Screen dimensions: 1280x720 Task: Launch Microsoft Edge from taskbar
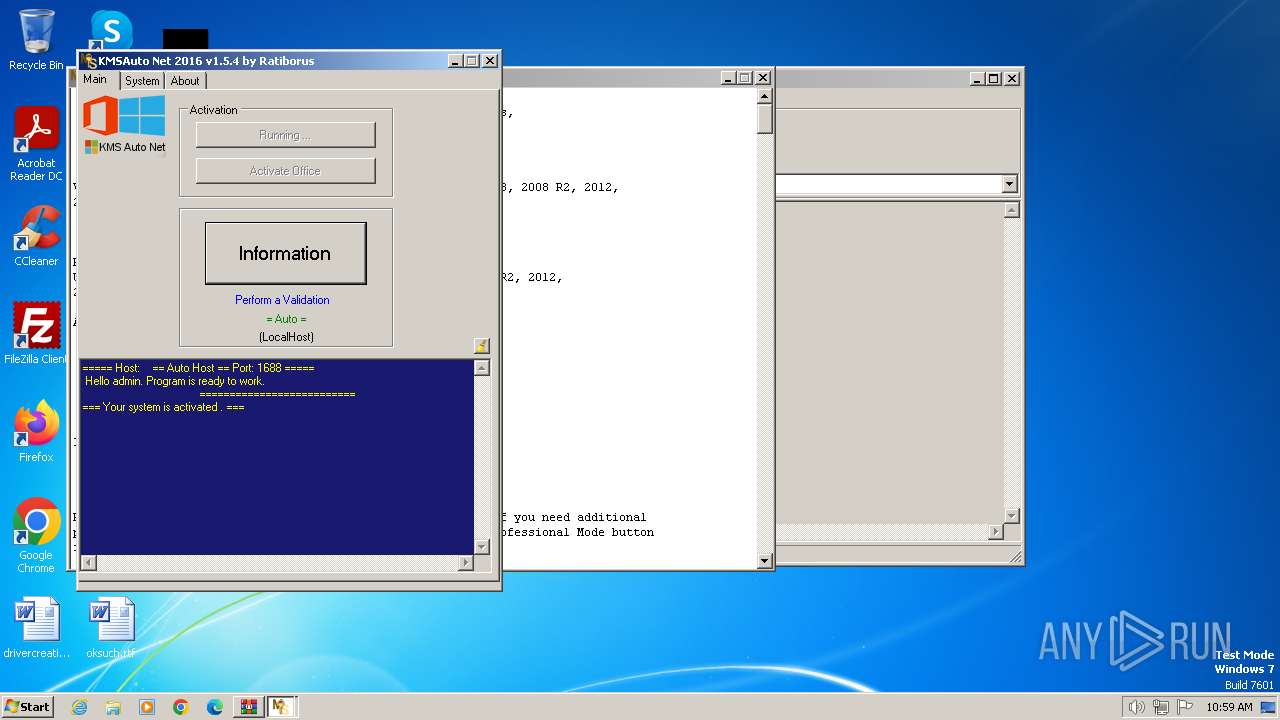(215, 707)
